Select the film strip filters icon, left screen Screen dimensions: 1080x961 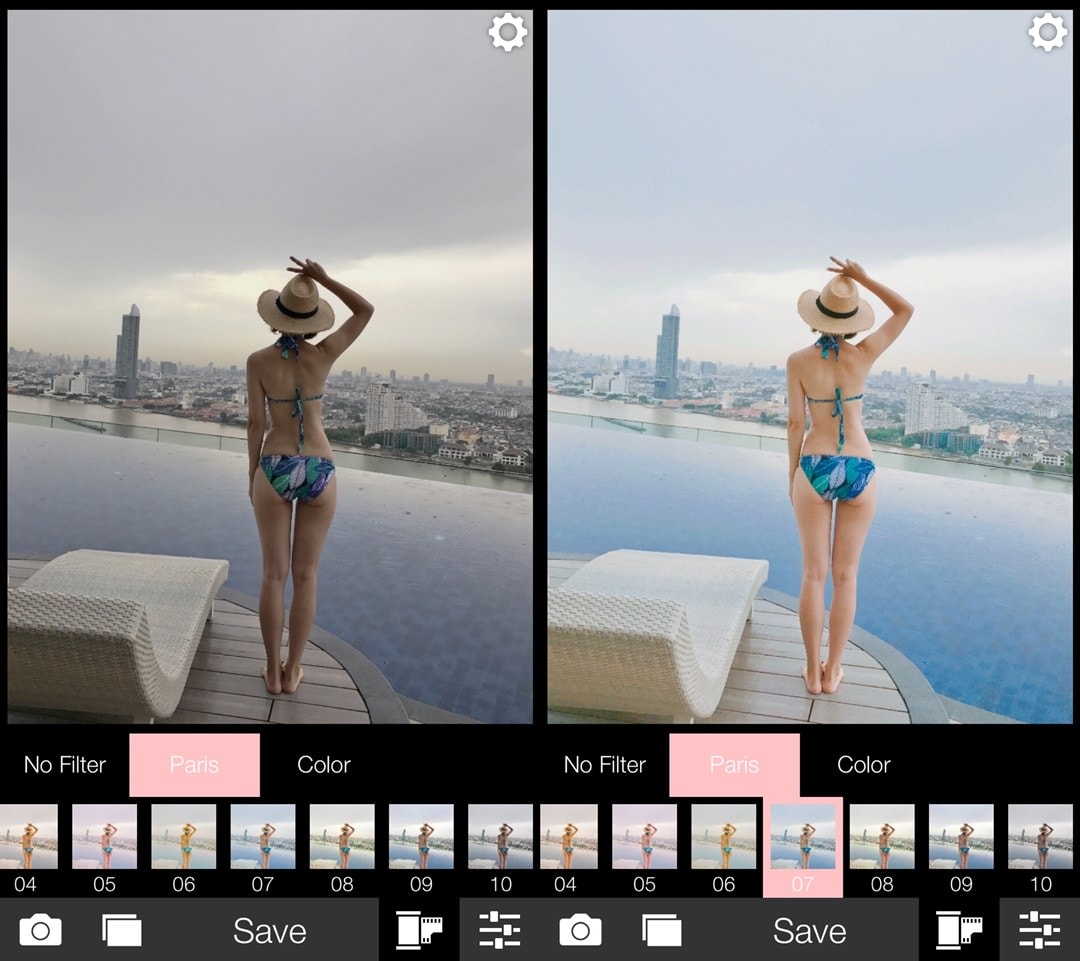[419, 931]
